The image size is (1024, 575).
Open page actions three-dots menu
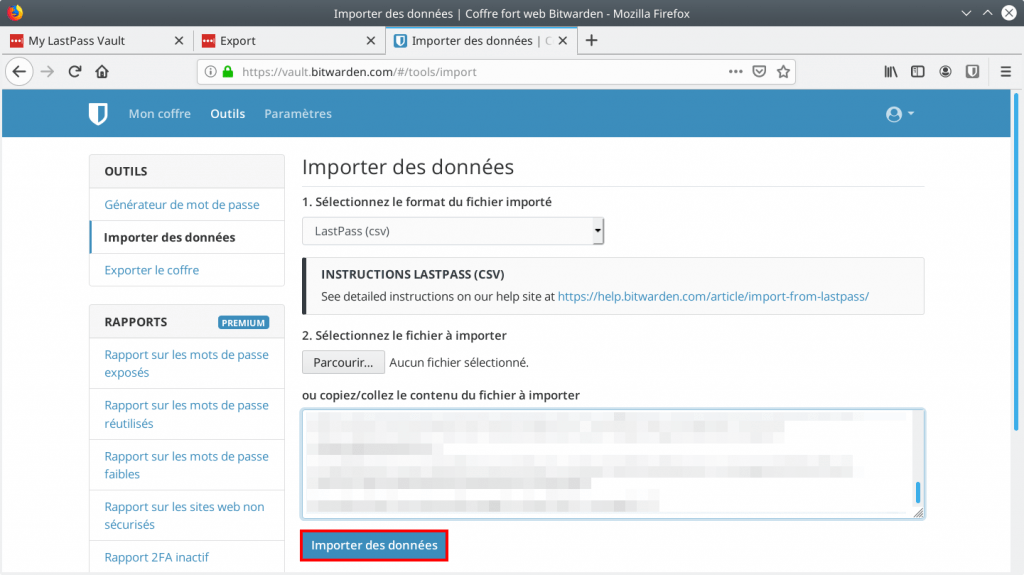(735, 72)
